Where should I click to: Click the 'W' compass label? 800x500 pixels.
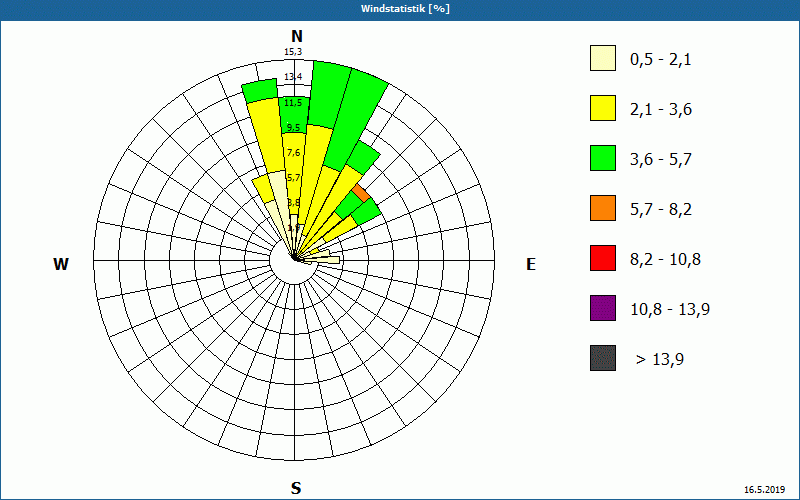click(x=61, y=264)
